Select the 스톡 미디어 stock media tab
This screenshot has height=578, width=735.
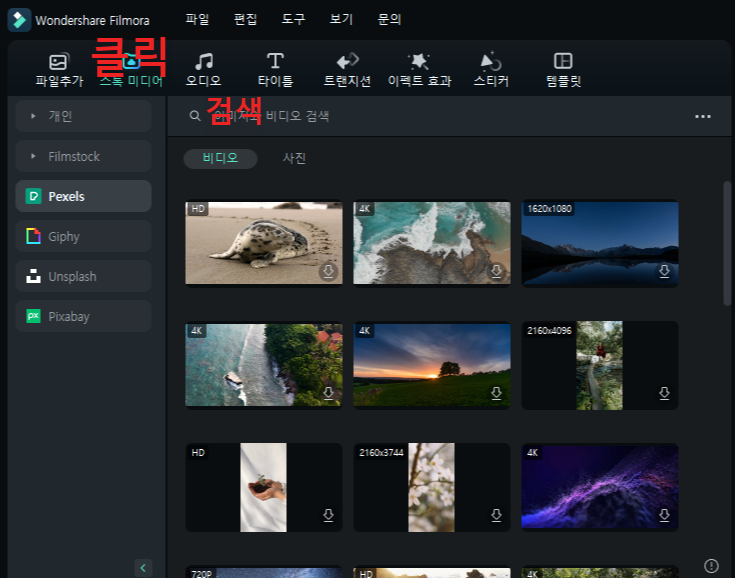[131, 70]
